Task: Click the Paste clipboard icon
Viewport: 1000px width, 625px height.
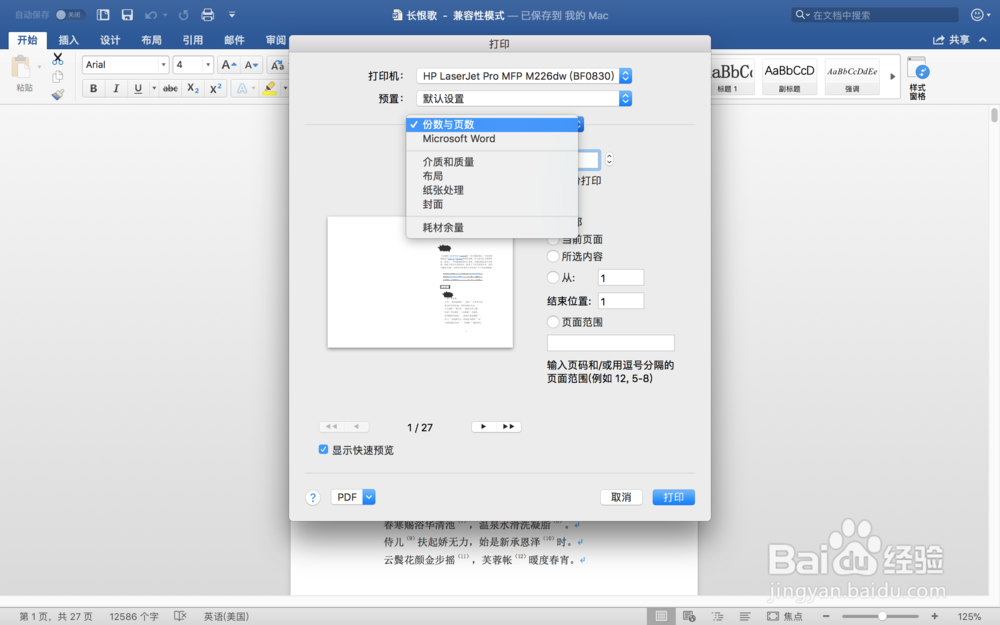Action: [22, 67]
